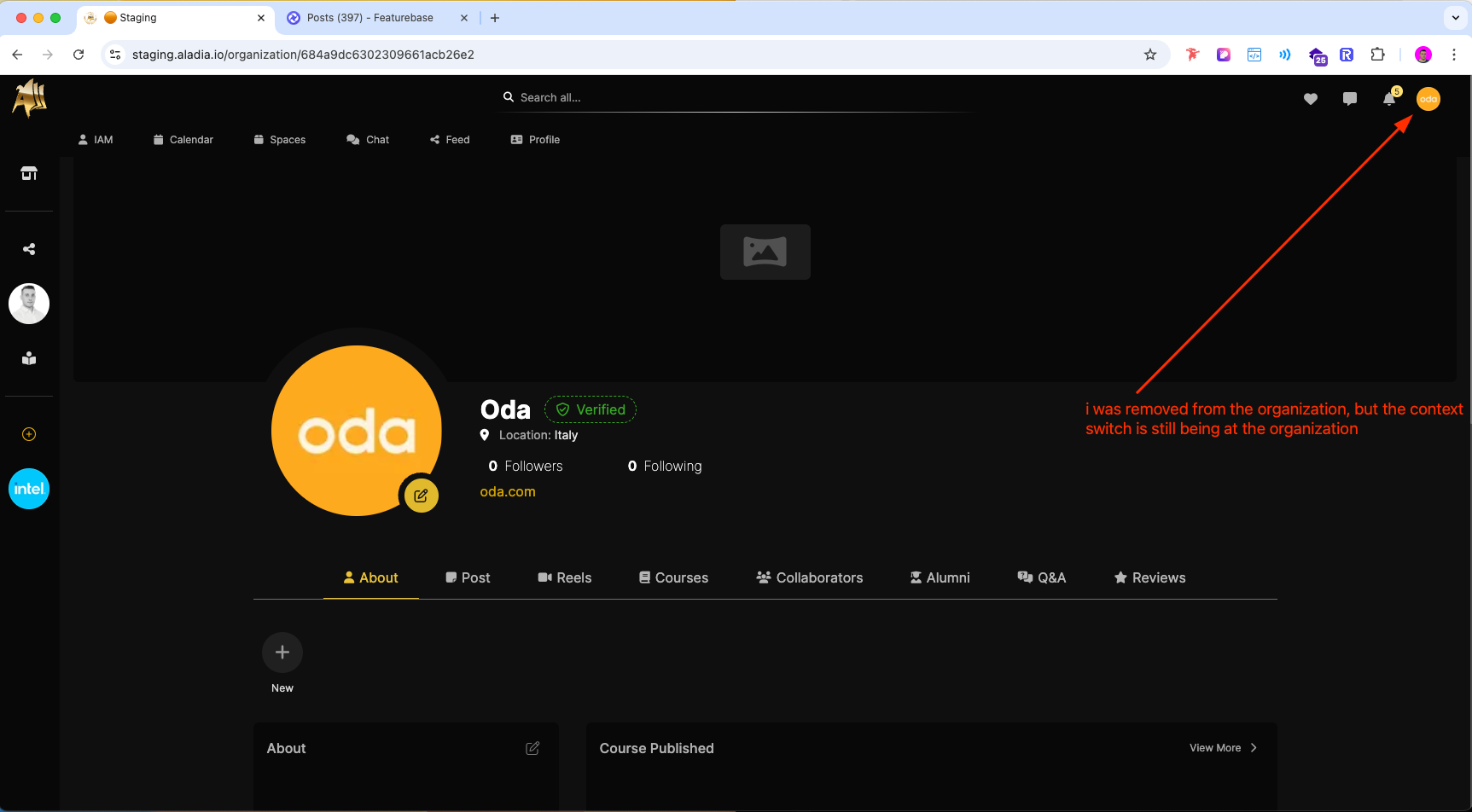The image size is (1472, 812).
Task: Open the messages chat bubble icon
Action: 1350,99
